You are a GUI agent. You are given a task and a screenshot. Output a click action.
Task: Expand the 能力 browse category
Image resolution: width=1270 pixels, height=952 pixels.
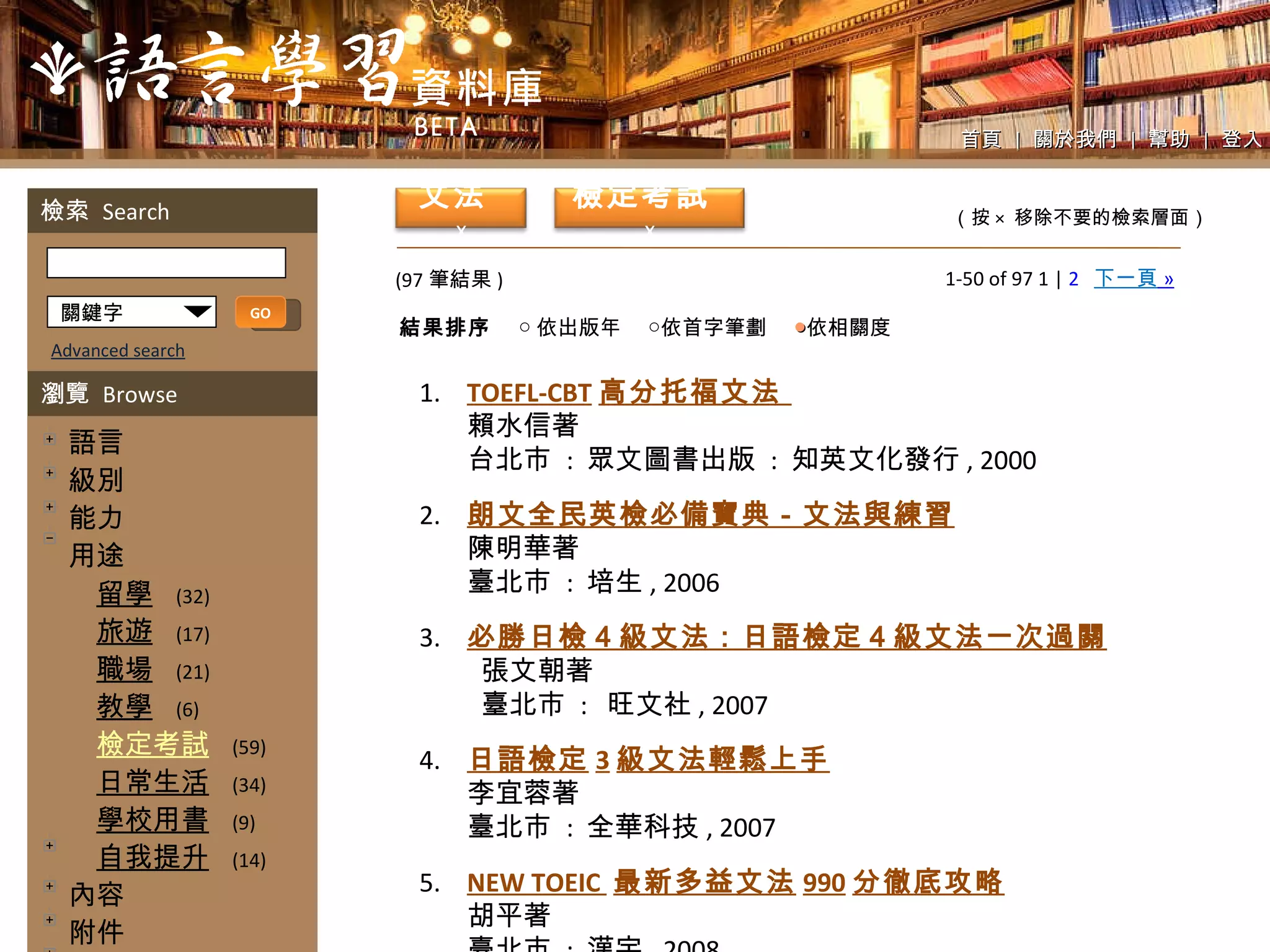(x=50, y=507)
